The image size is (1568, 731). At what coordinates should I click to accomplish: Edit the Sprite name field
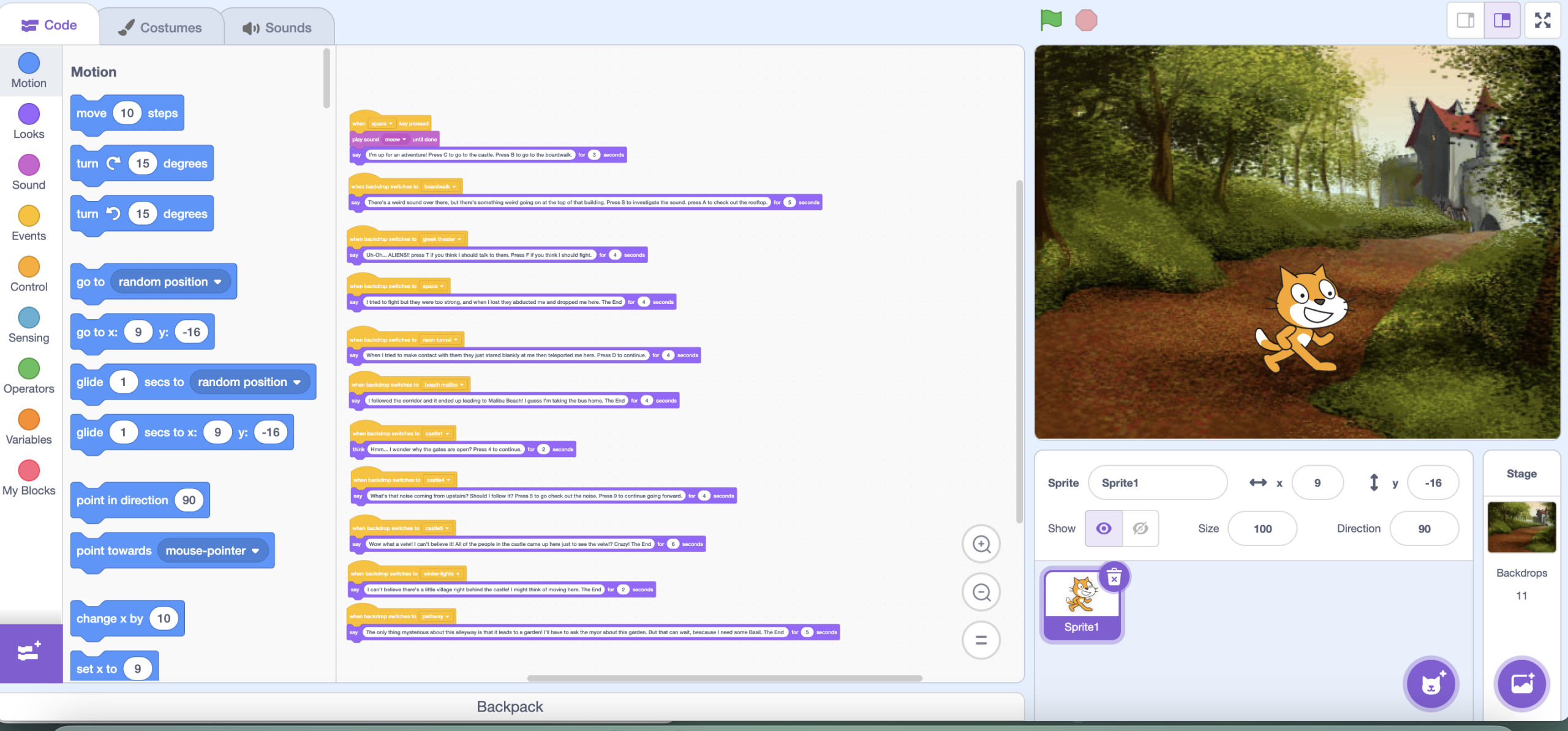click(1158, 483)
